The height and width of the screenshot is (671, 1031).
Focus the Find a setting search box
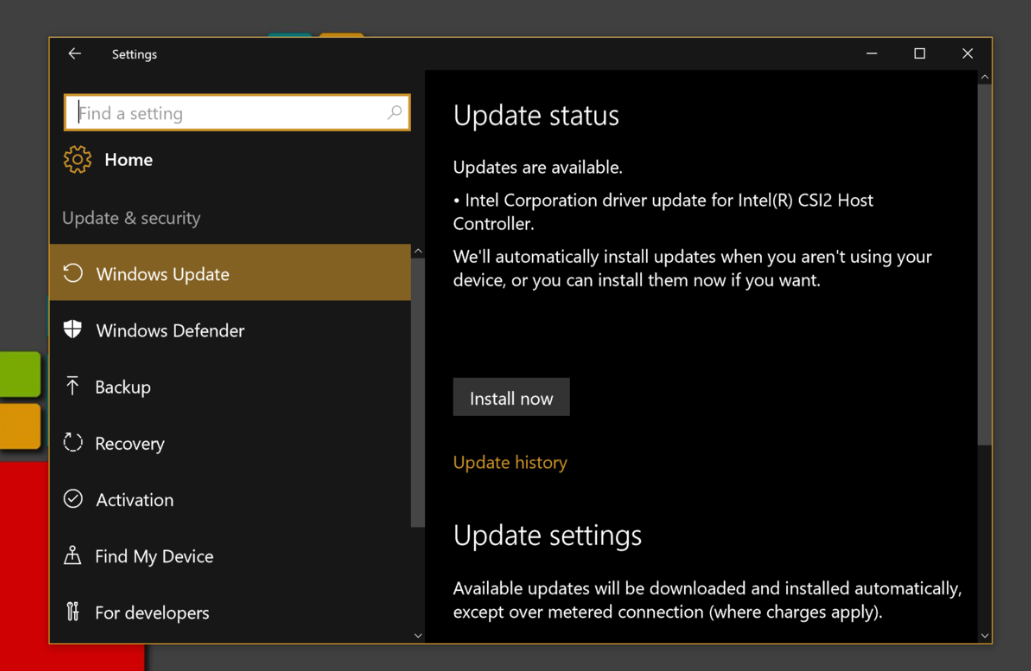[237, 112]
